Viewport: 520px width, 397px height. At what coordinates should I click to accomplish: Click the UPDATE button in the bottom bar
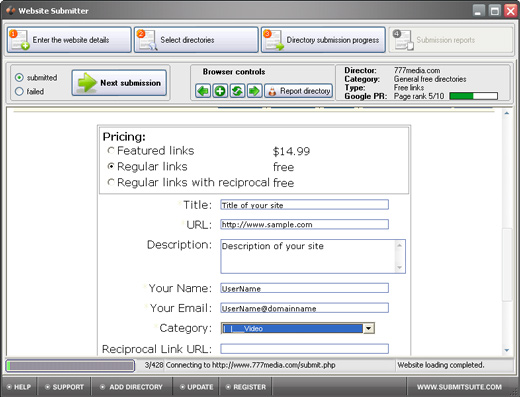(196, 387)
